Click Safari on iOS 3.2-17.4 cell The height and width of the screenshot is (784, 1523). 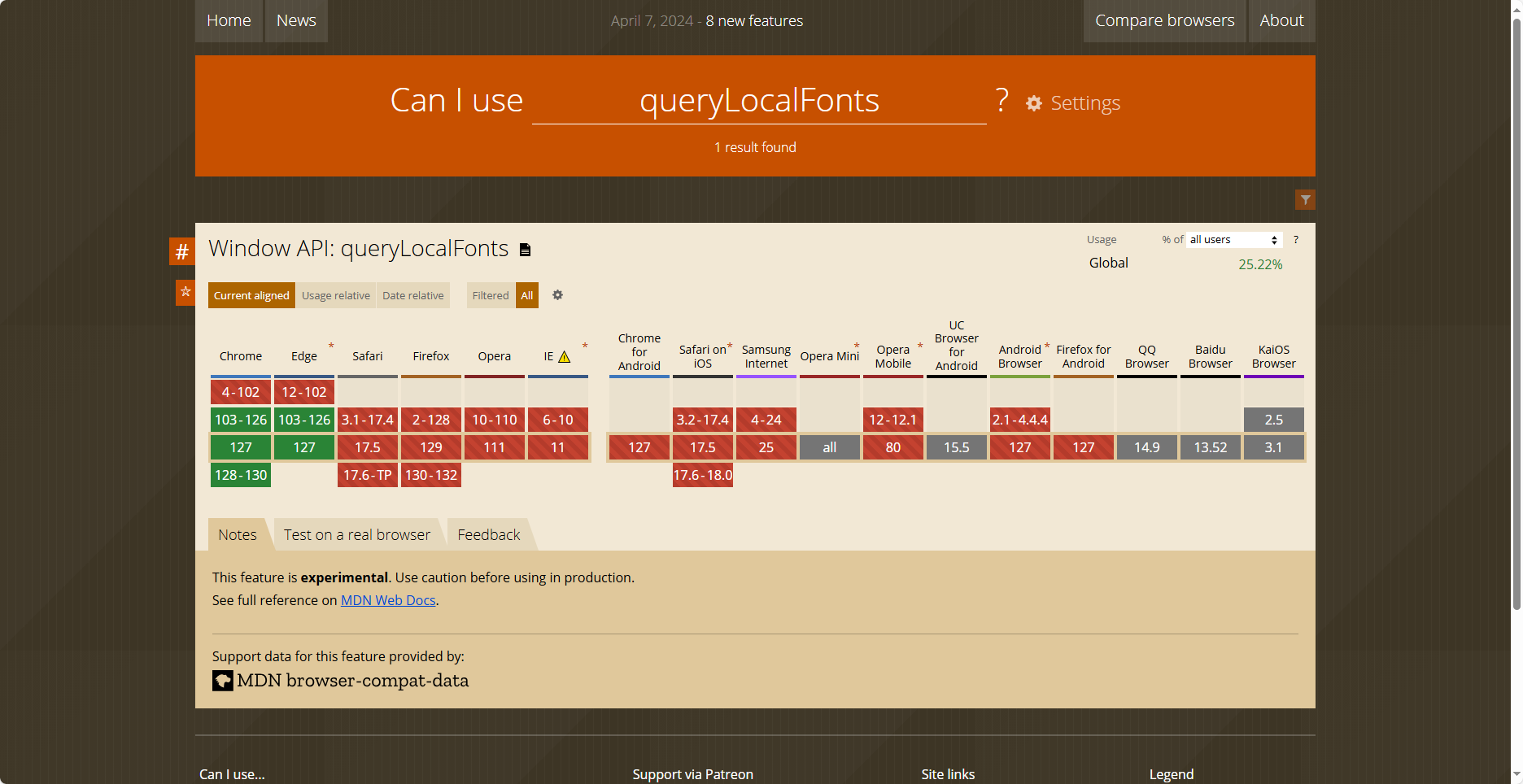703,420
